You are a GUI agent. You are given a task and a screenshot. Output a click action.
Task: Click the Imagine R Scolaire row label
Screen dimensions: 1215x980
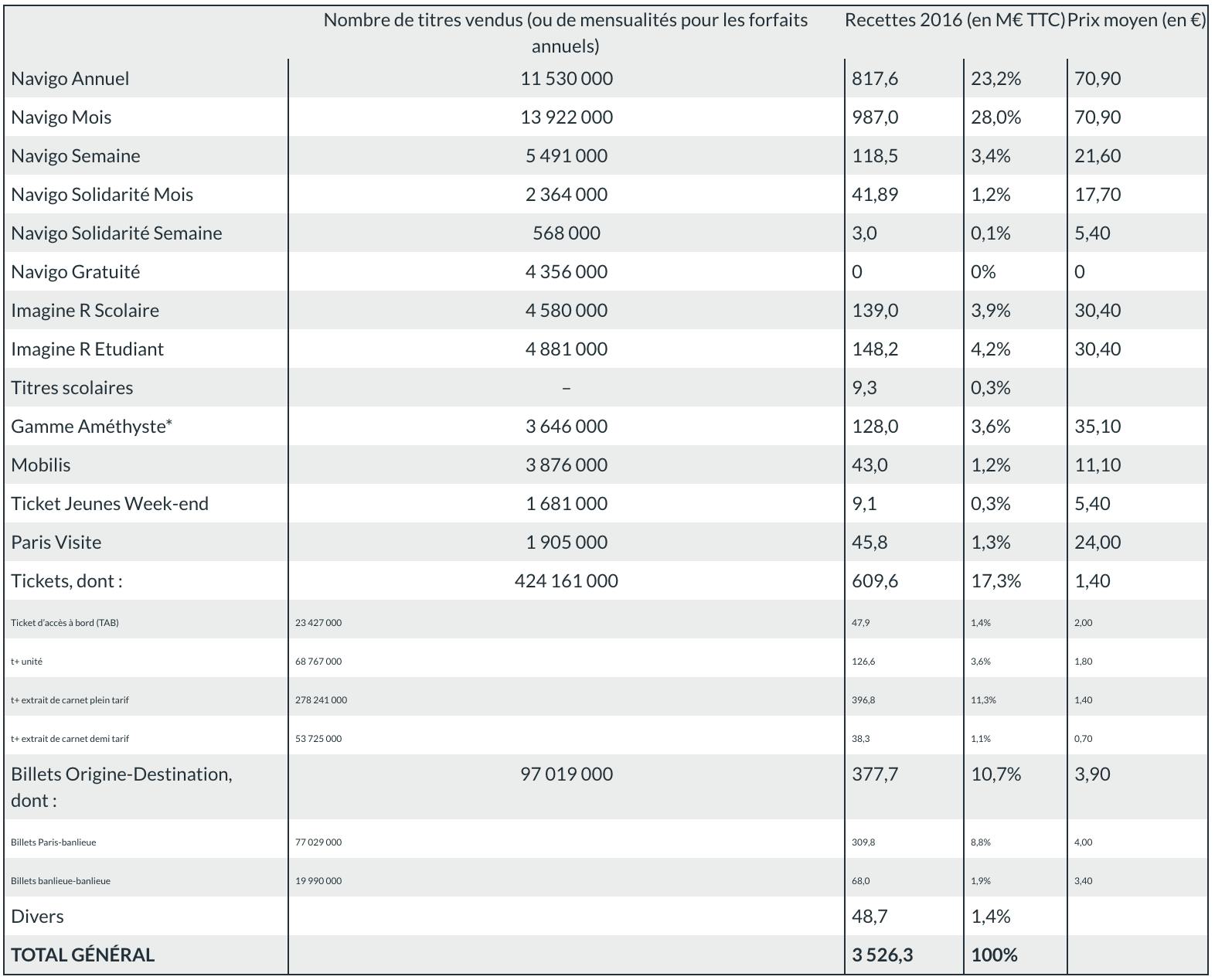[x=85, y=310]
